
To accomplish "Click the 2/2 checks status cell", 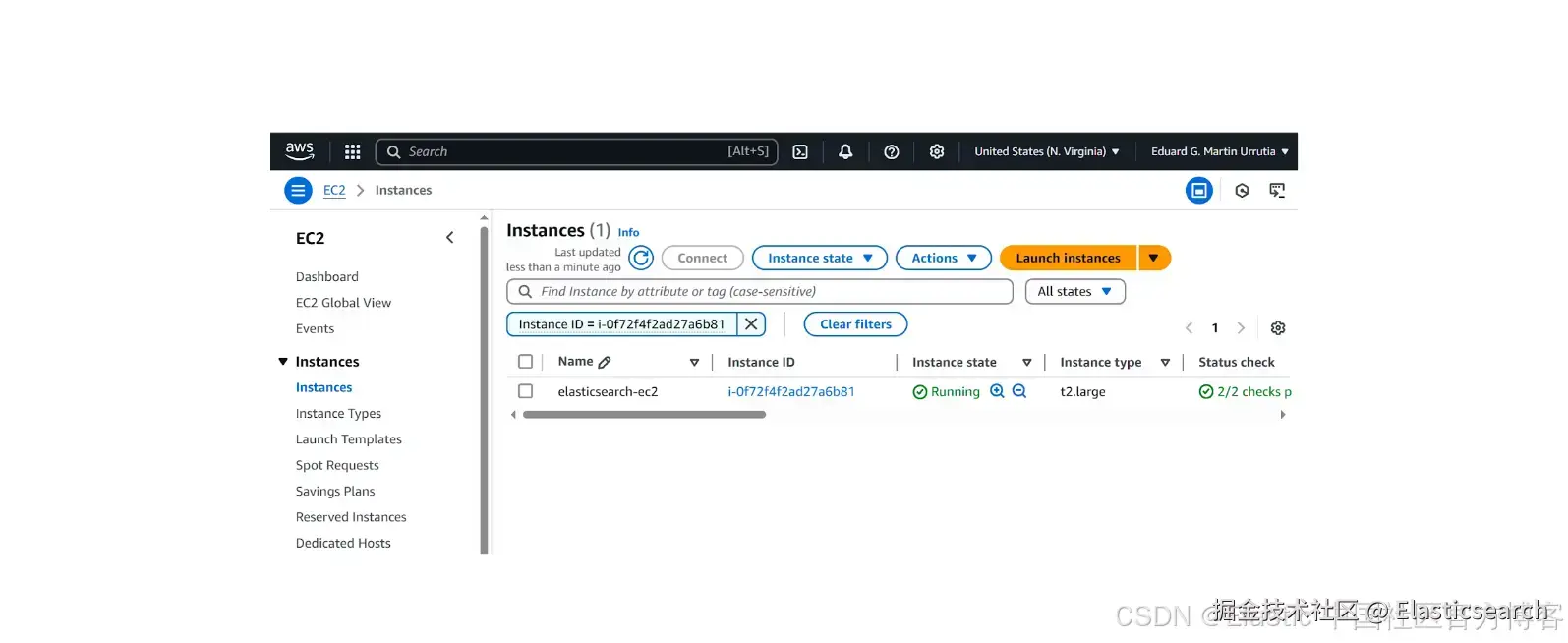I will (1245, 391).
